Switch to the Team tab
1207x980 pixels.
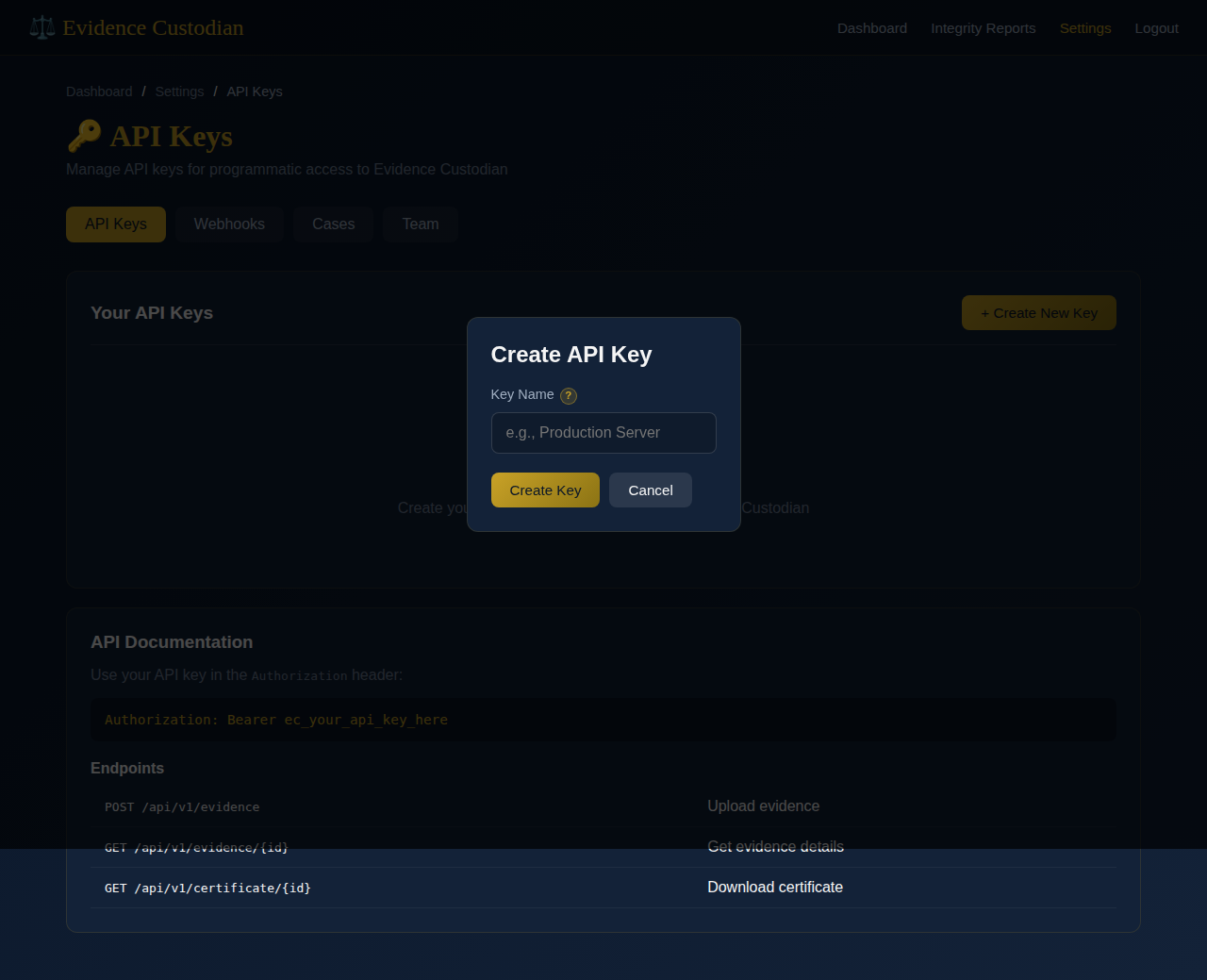[421, 224]
